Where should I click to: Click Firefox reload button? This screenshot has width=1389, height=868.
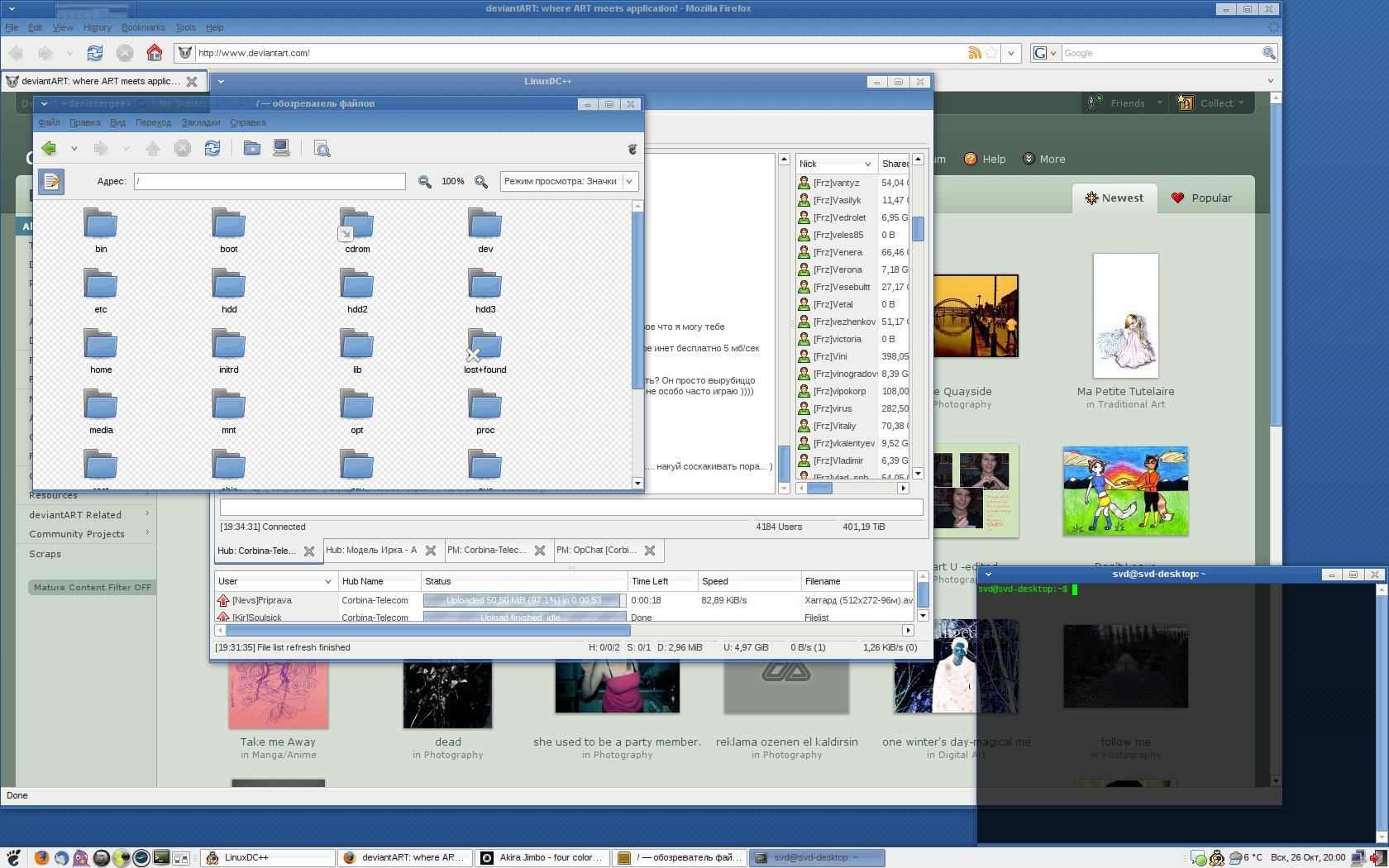(95, 53)
